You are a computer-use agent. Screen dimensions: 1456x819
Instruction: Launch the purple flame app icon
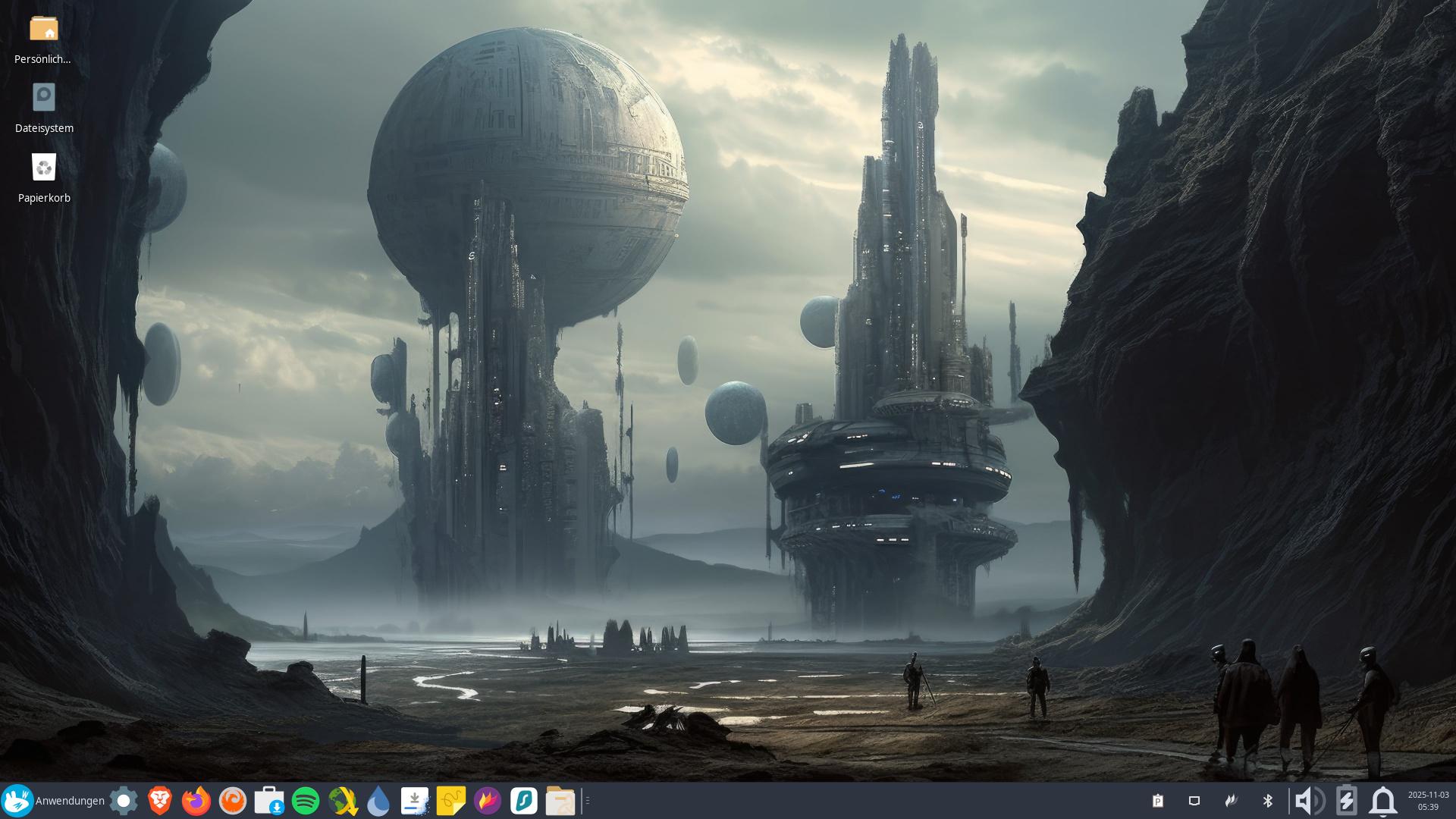coord(488,801)
